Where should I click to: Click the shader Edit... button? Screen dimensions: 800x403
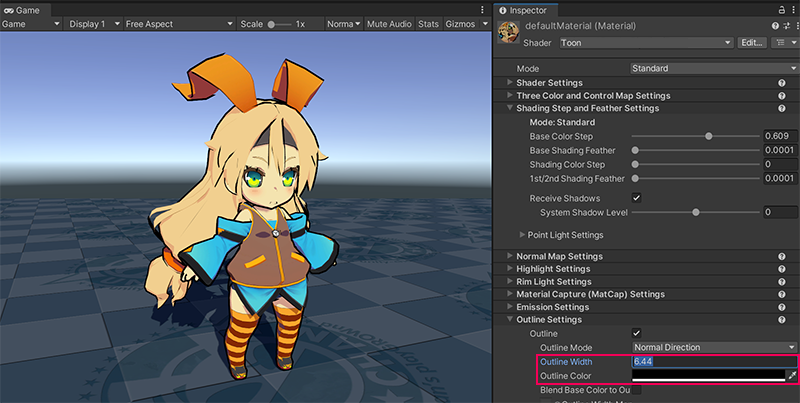(x=752, y=43)
